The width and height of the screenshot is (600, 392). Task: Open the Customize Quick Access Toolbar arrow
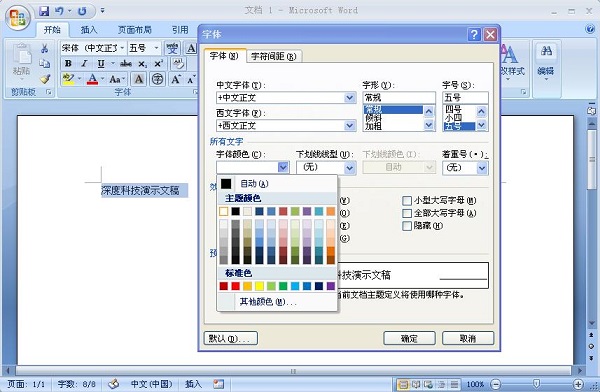(x=103, y=11)
